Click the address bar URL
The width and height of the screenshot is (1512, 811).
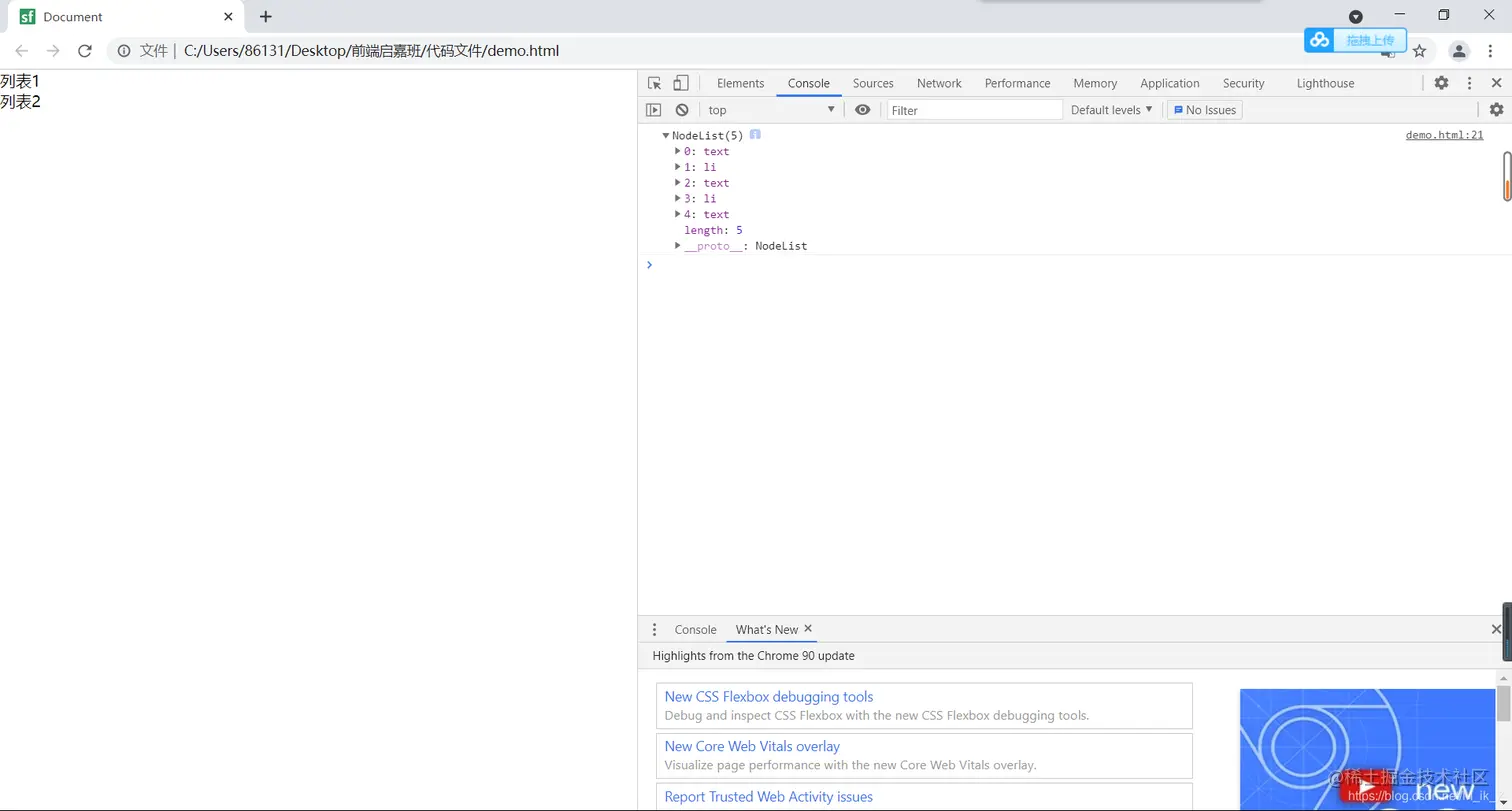click(371, 51)
